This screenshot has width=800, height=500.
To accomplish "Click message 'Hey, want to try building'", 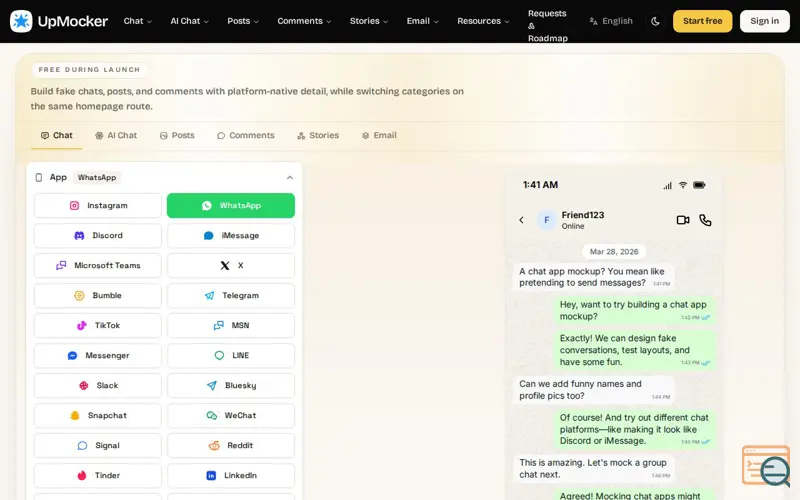I will pos(635,310).
